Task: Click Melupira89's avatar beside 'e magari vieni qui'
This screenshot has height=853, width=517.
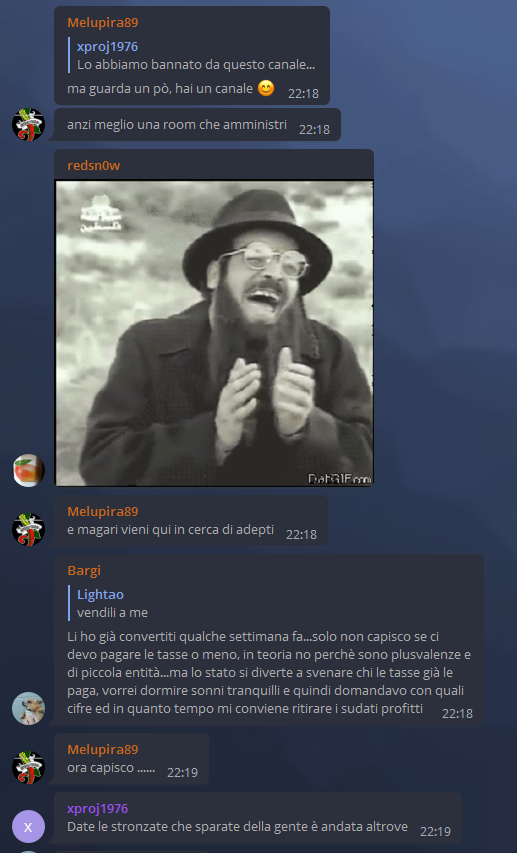Action: [x=28, y=529]
